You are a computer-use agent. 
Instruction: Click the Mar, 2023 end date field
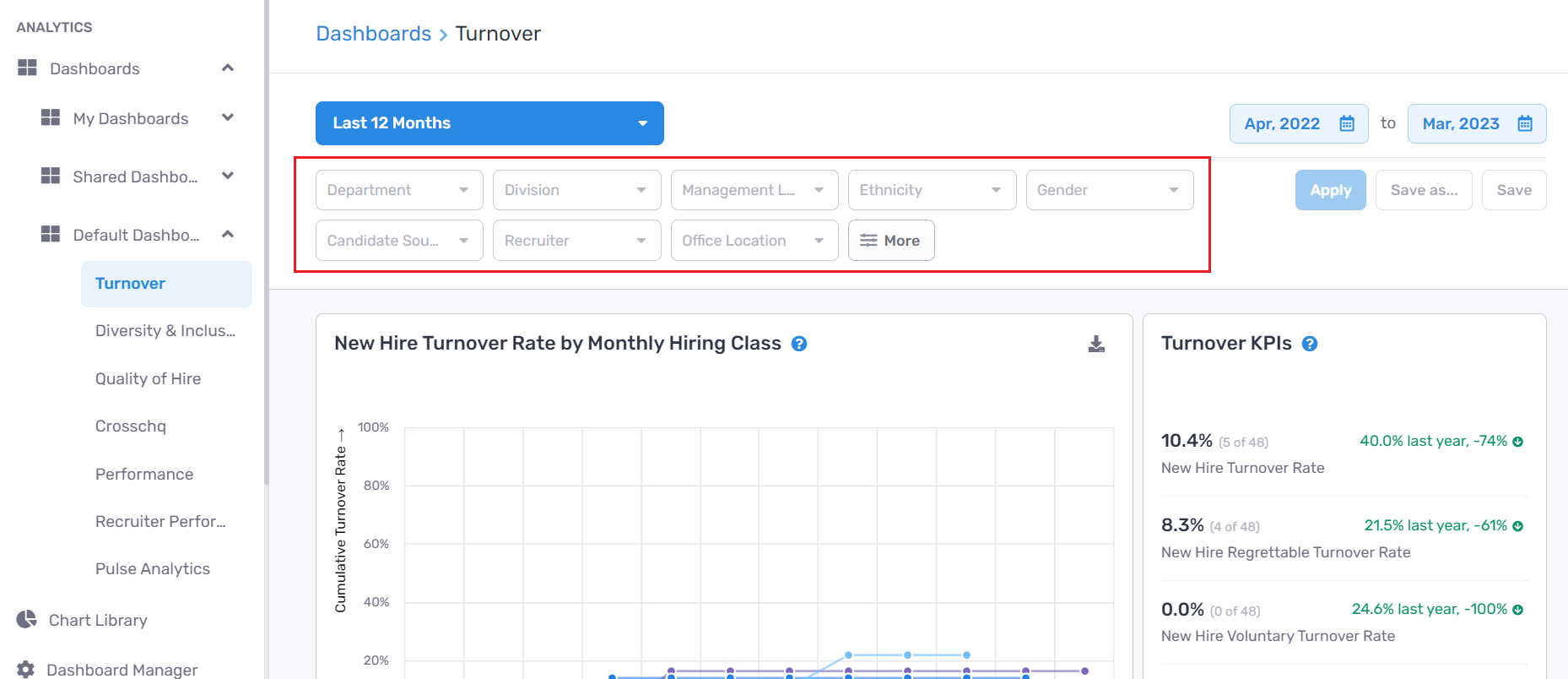(1477, 123)
